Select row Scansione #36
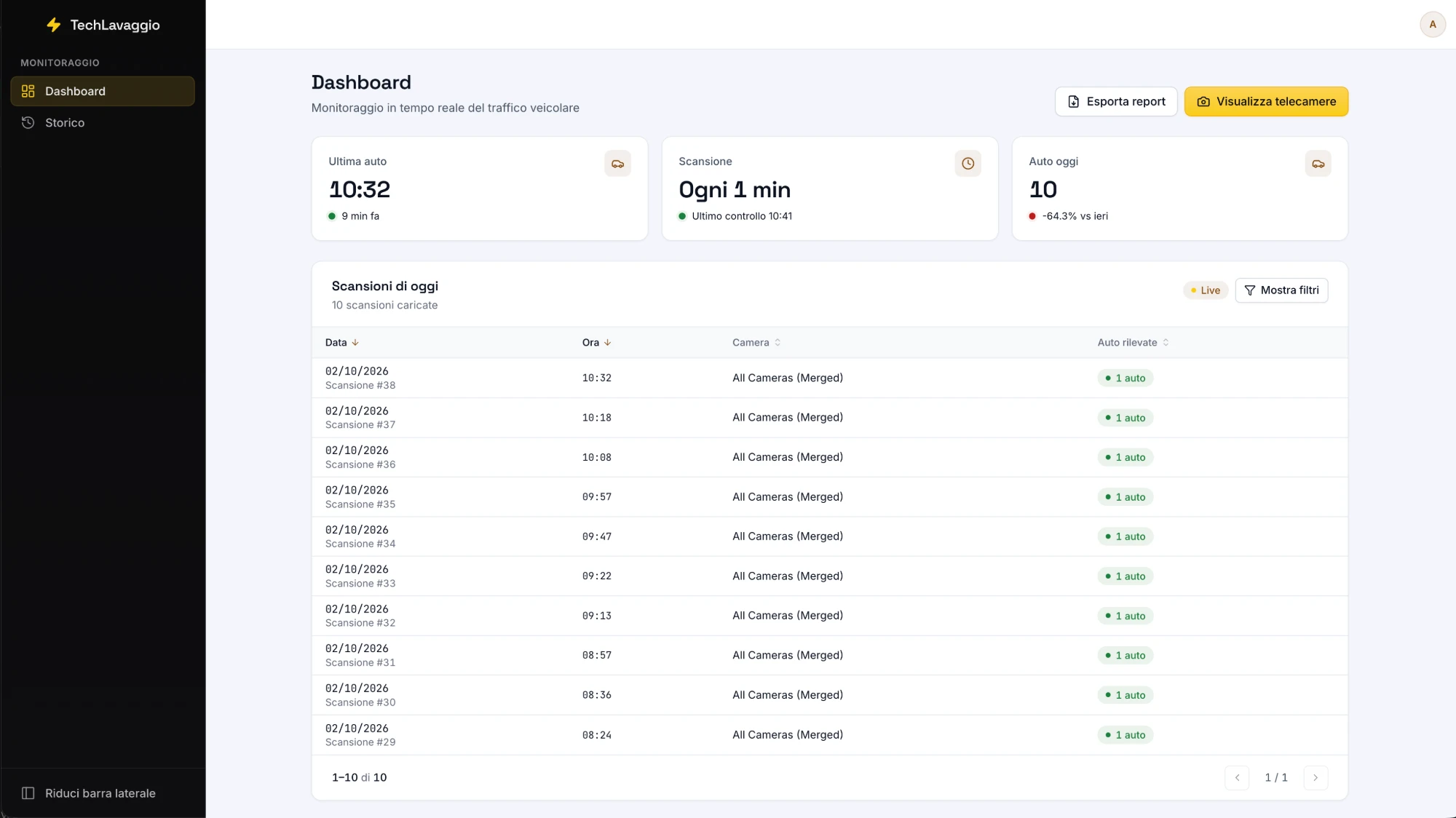The image size is (1456, 818). click(829, 457)
